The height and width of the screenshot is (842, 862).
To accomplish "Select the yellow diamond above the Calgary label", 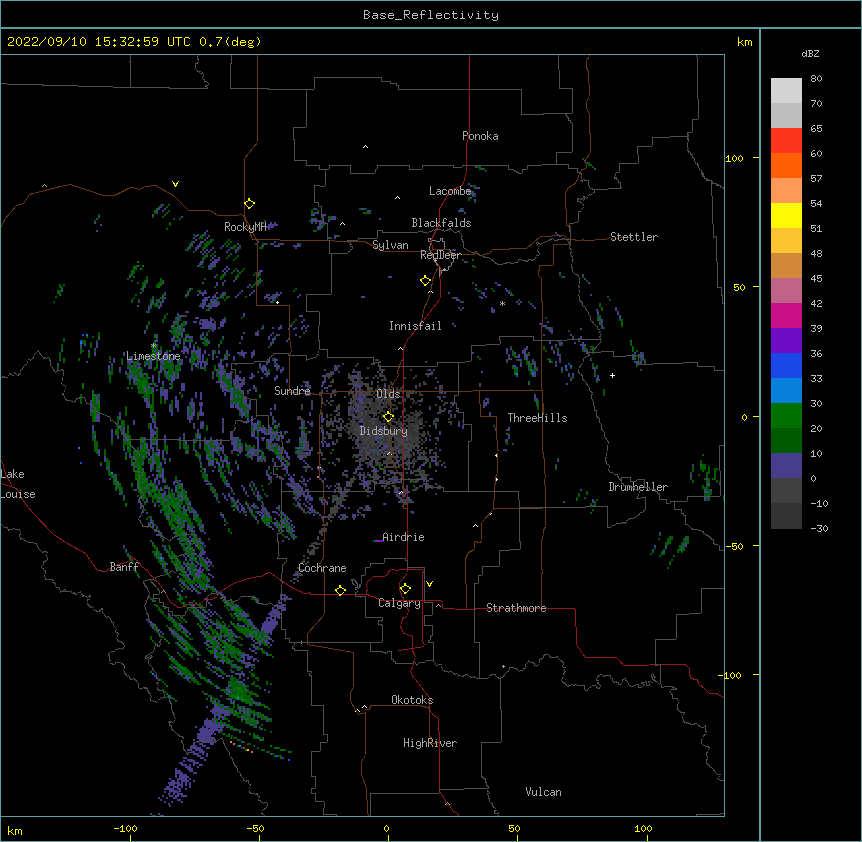I will (405, 589).
